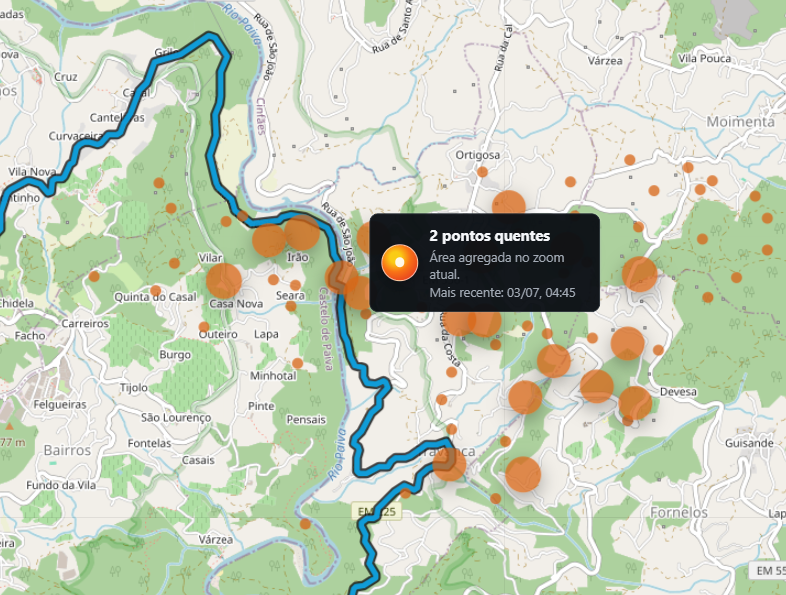Click the Ortigosa place label
Image resolution: width=786 pixels, height=595 pixels.
(477, 155)
